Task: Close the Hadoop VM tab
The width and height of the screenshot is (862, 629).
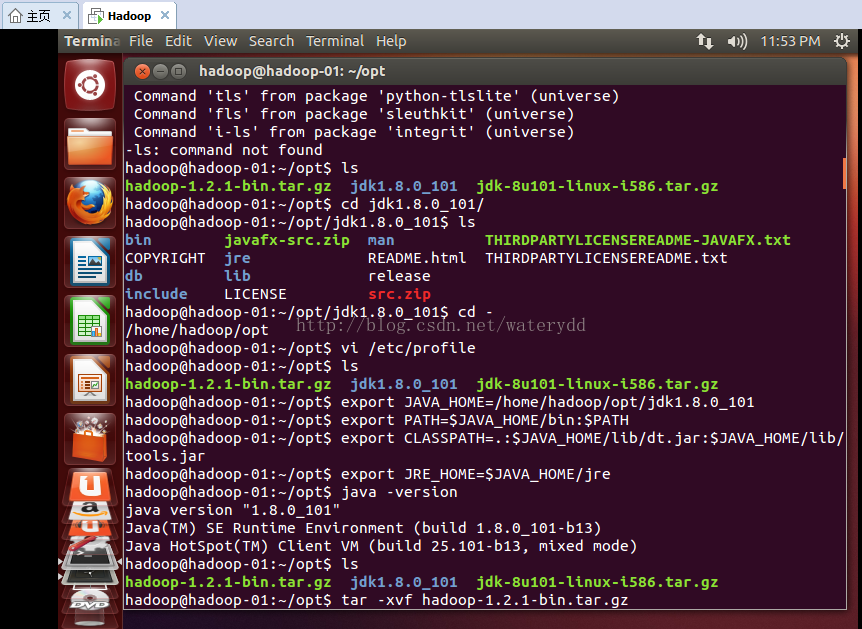Action: [x=164, y=15]
